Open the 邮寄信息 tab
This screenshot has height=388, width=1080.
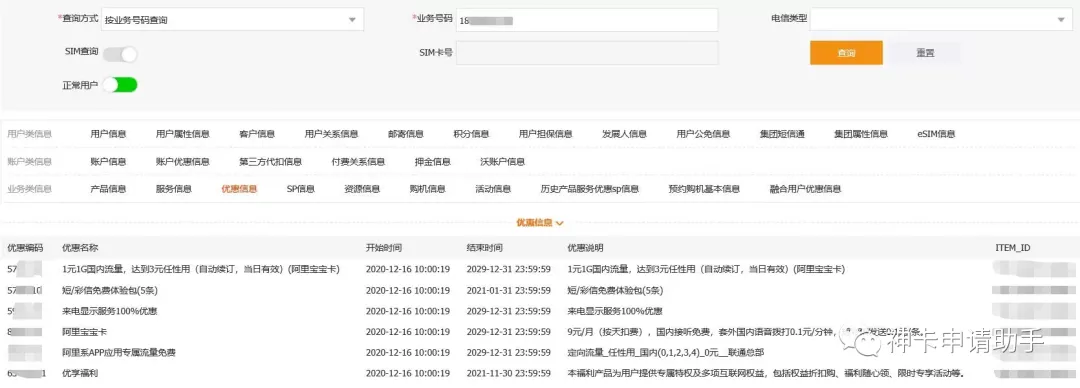click(406, 134)
